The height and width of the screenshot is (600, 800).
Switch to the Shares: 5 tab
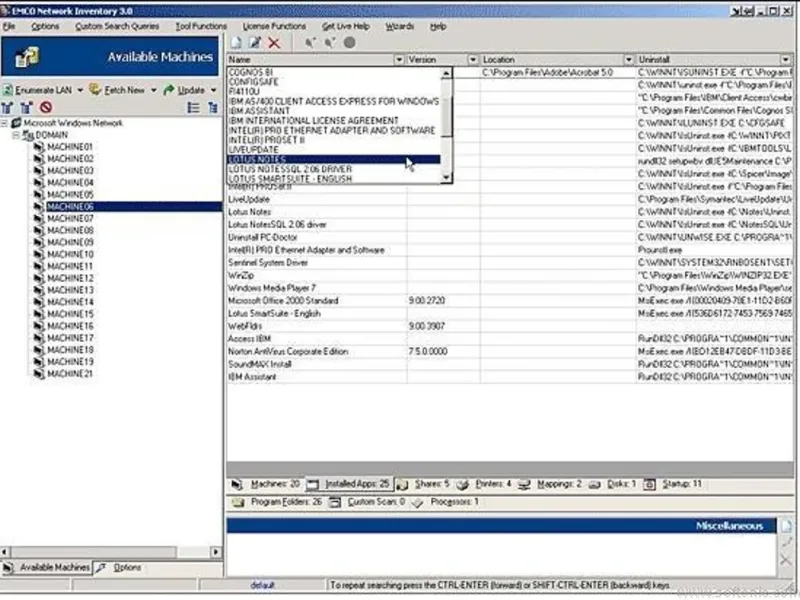[x=423, y=484]
